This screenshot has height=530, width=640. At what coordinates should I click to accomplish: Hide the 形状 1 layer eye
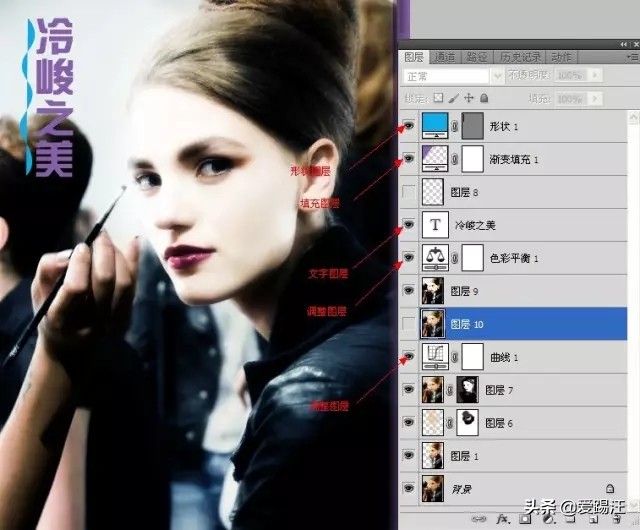[x=408, y=127]
